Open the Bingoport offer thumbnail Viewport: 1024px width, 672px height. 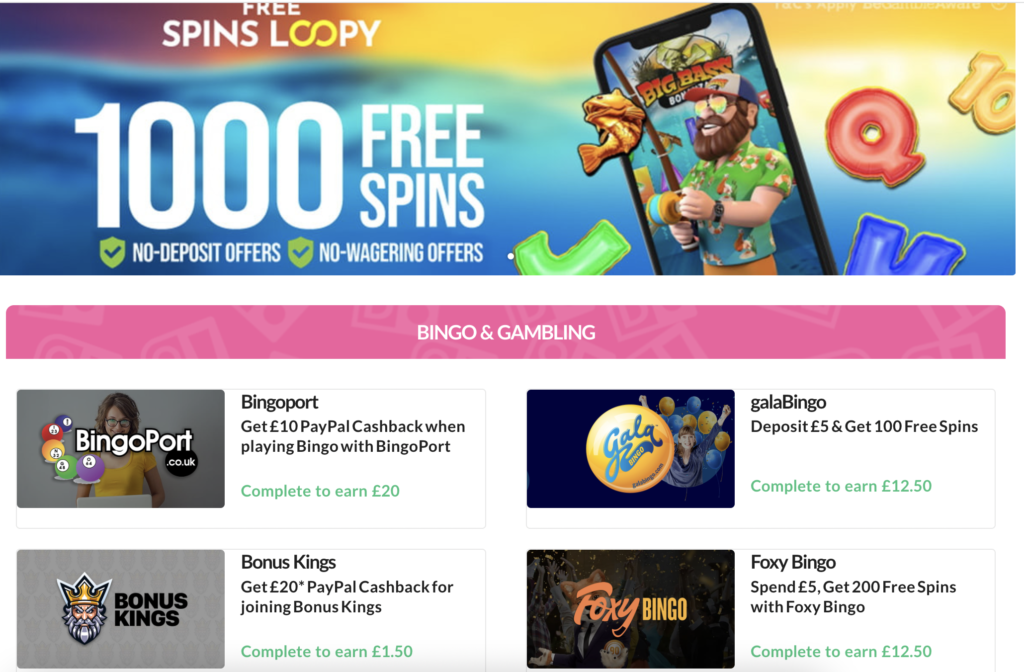coord(121,449)
